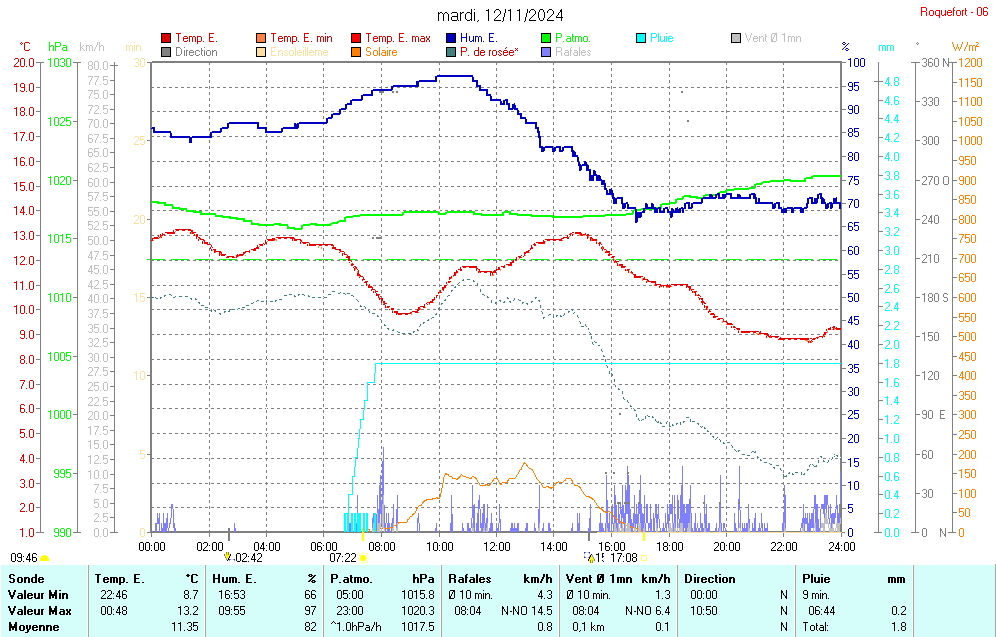This screenshot has height=637, width=996.
Task: Click the Hum. E. legend label
Action: click(x=479, y=38)
